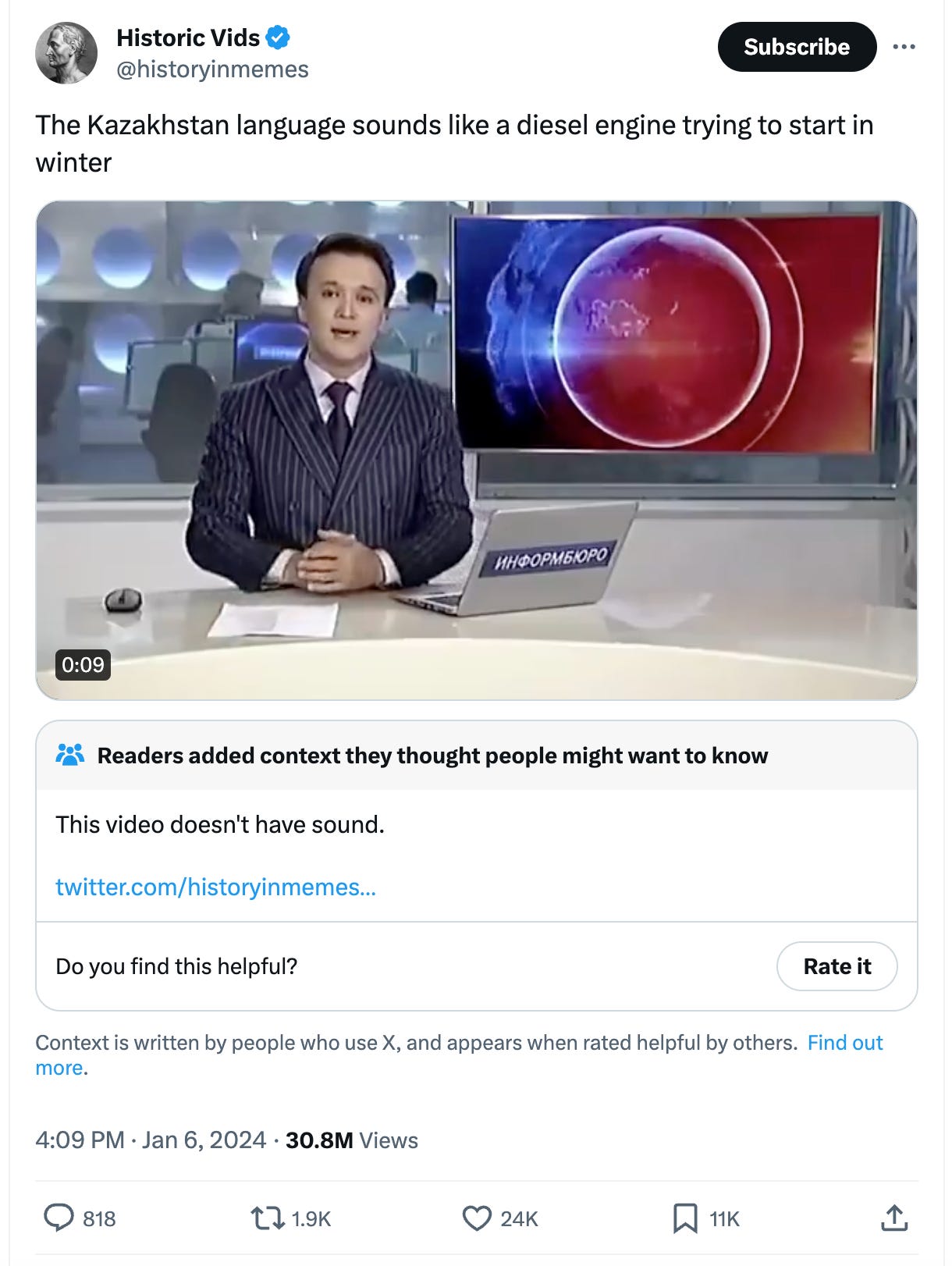This screenshot has width=952, height=1266.
Task: Bookmark the post using bookmark icon
Action: (685, 1218)
